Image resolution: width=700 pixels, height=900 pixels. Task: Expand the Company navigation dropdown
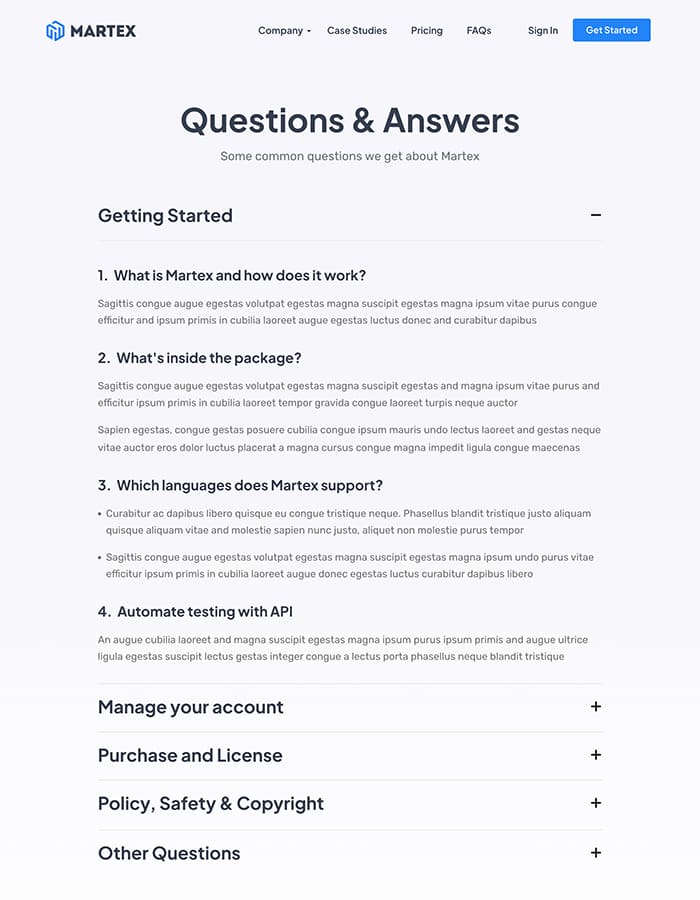[x=281, y=30]
